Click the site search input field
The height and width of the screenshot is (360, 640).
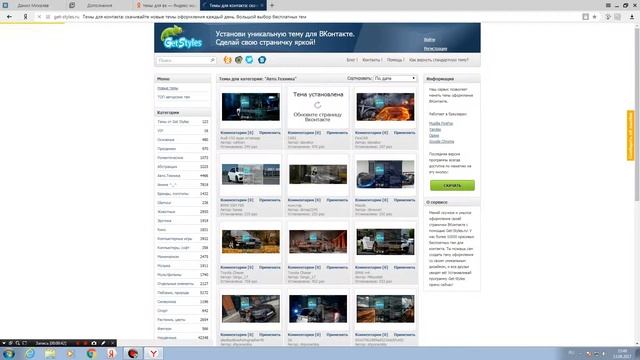coord(183,60)
